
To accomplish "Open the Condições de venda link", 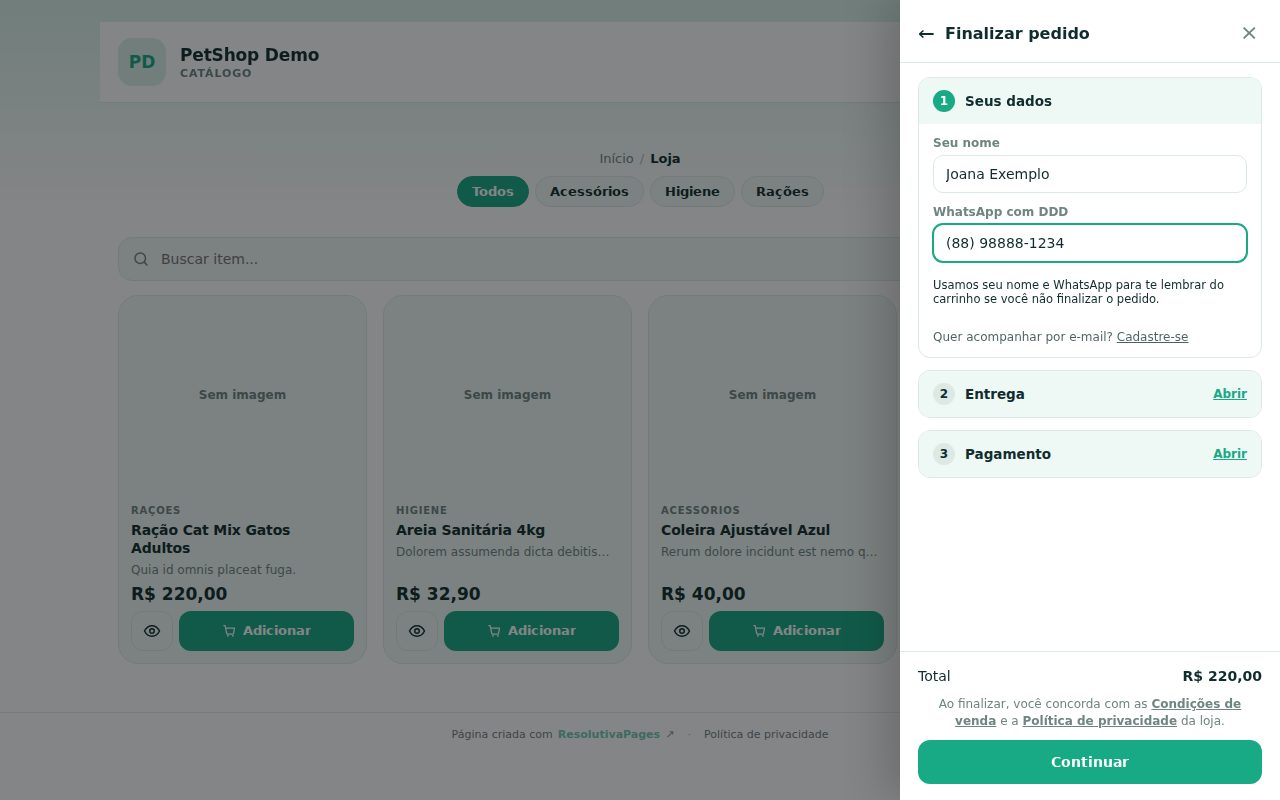I will coord(1098,712).
